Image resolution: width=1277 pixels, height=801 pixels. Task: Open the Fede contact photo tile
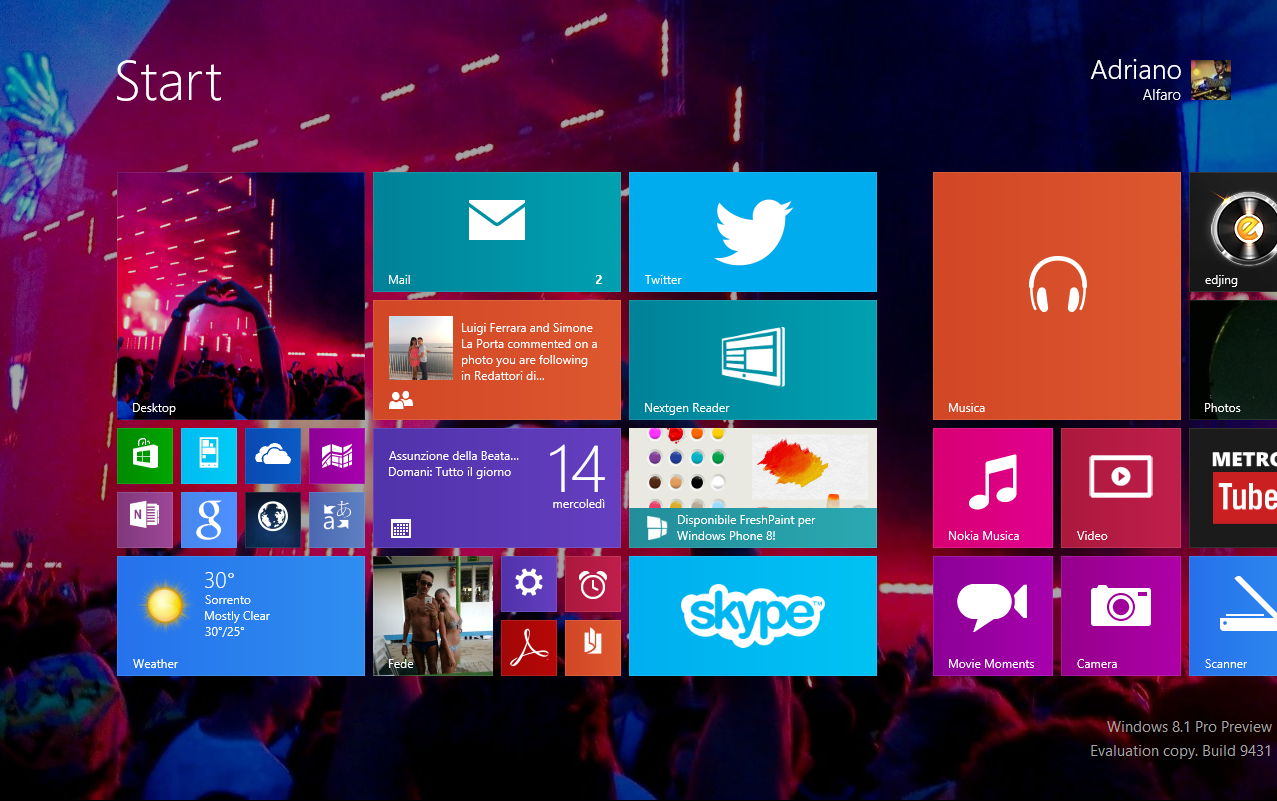coord(433,616)
